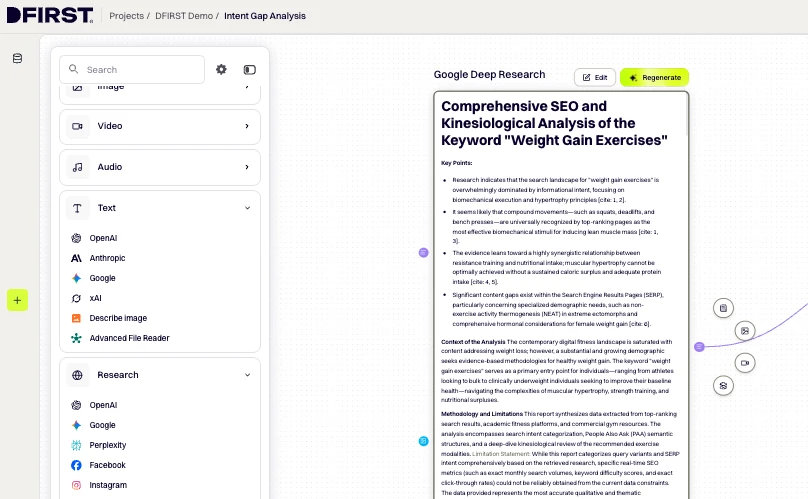Click the Search input field

[x=132, y=70]
